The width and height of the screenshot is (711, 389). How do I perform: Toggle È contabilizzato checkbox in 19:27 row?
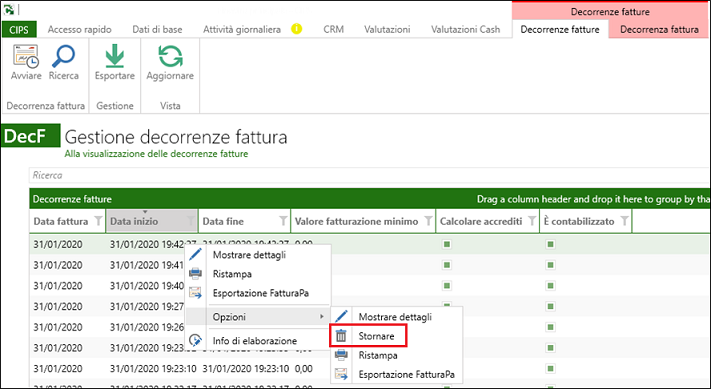click(550, 306)
